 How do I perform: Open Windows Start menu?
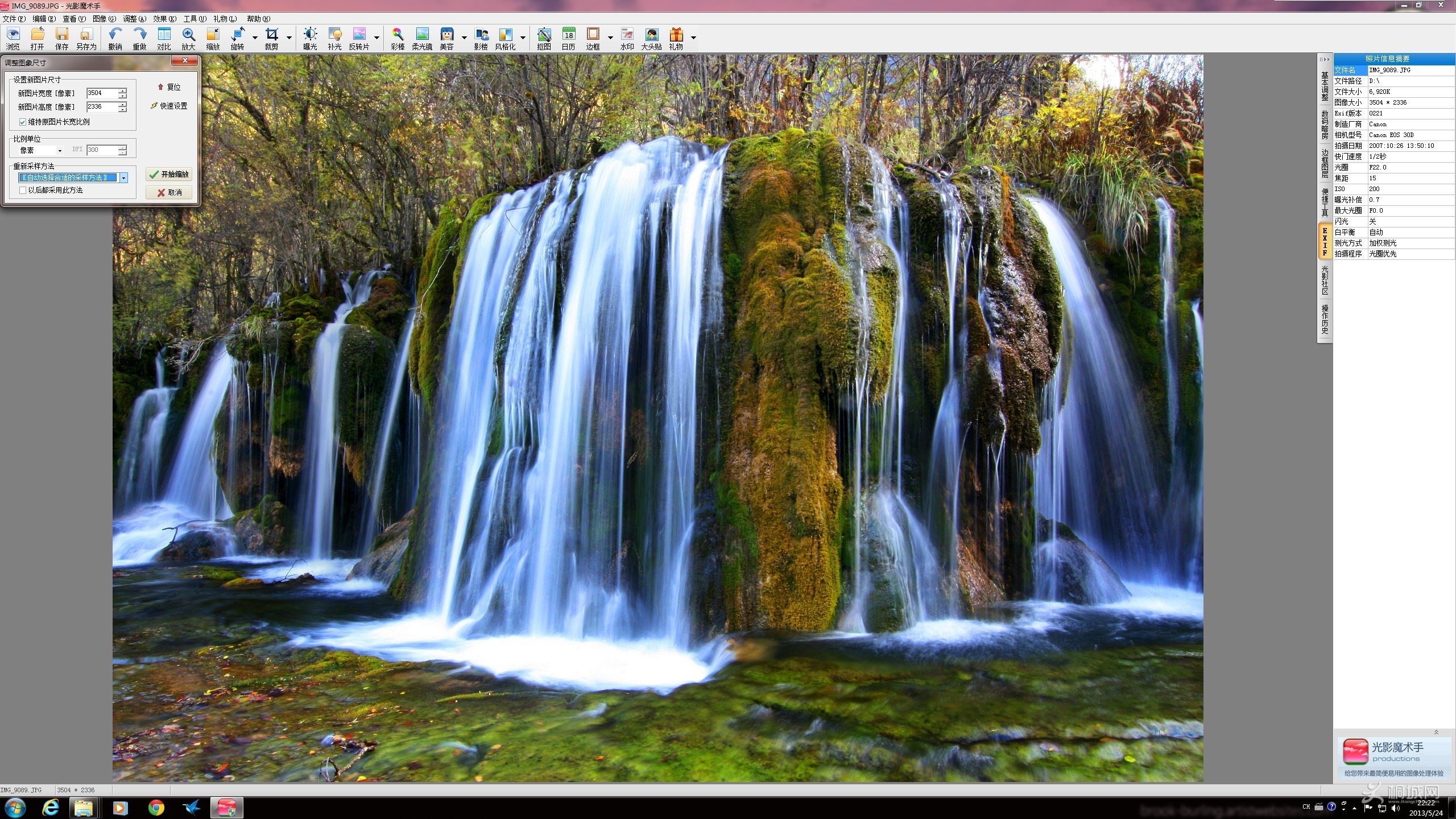15,808
